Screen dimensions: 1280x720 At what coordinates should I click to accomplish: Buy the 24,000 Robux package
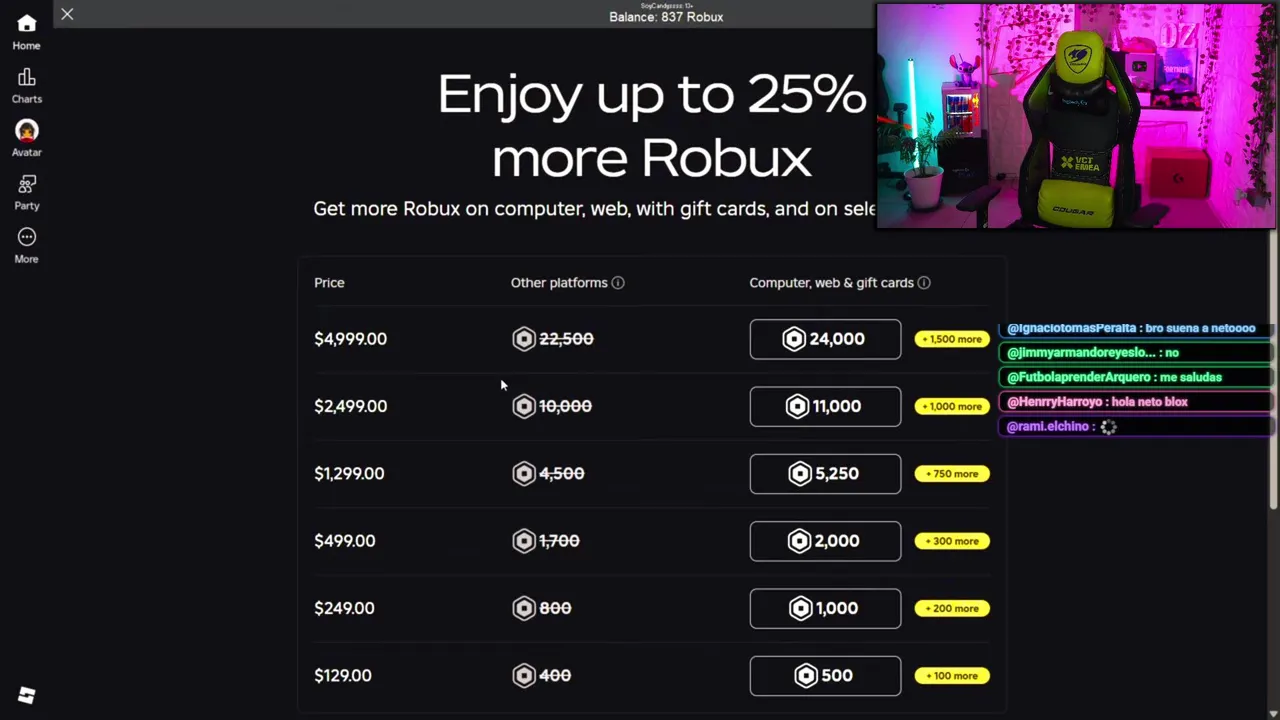(x=825, y=339)
